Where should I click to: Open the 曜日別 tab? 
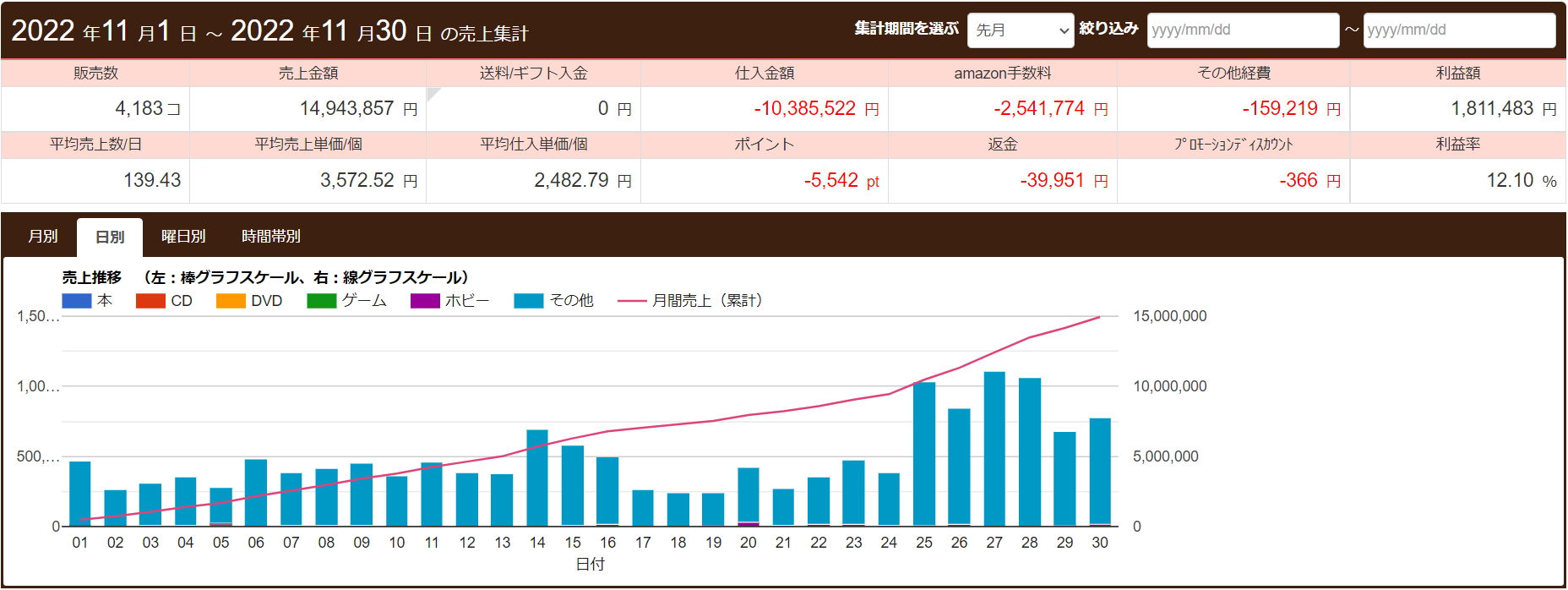pyautogui.click(x=183, y=237)
